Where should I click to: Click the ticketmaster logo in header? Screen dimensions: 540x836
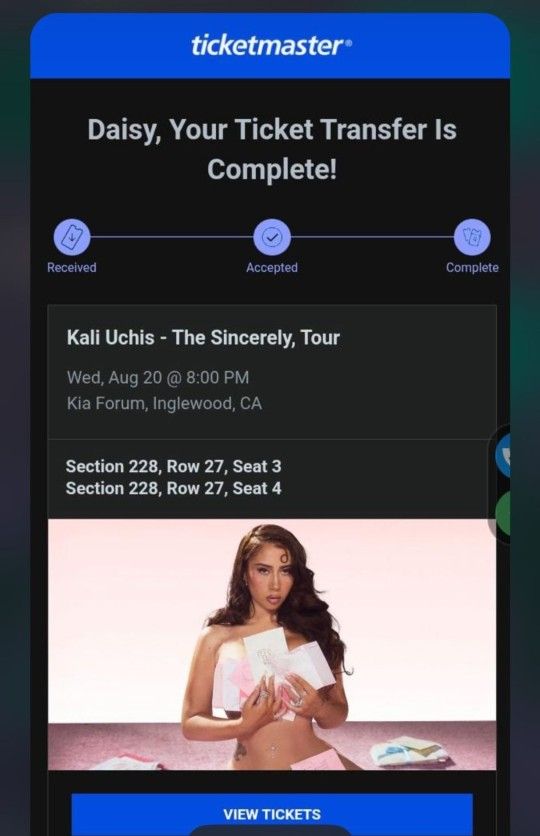[x=271, y=46]
